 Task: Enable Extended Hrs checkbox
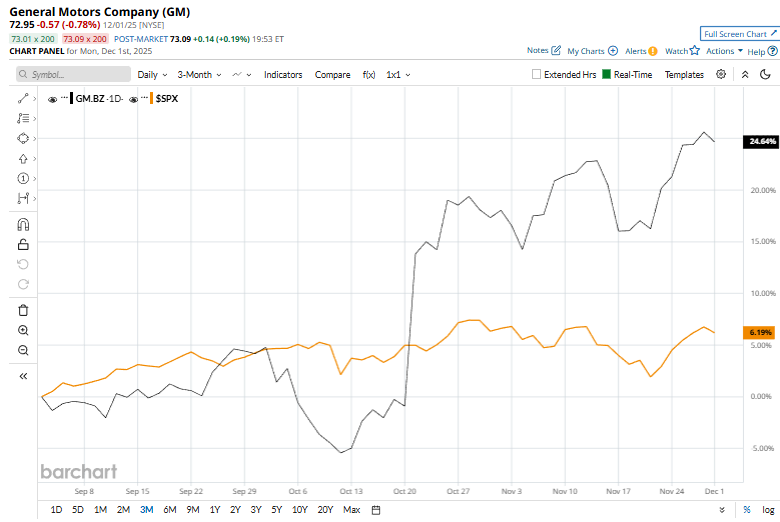point(536,74)
